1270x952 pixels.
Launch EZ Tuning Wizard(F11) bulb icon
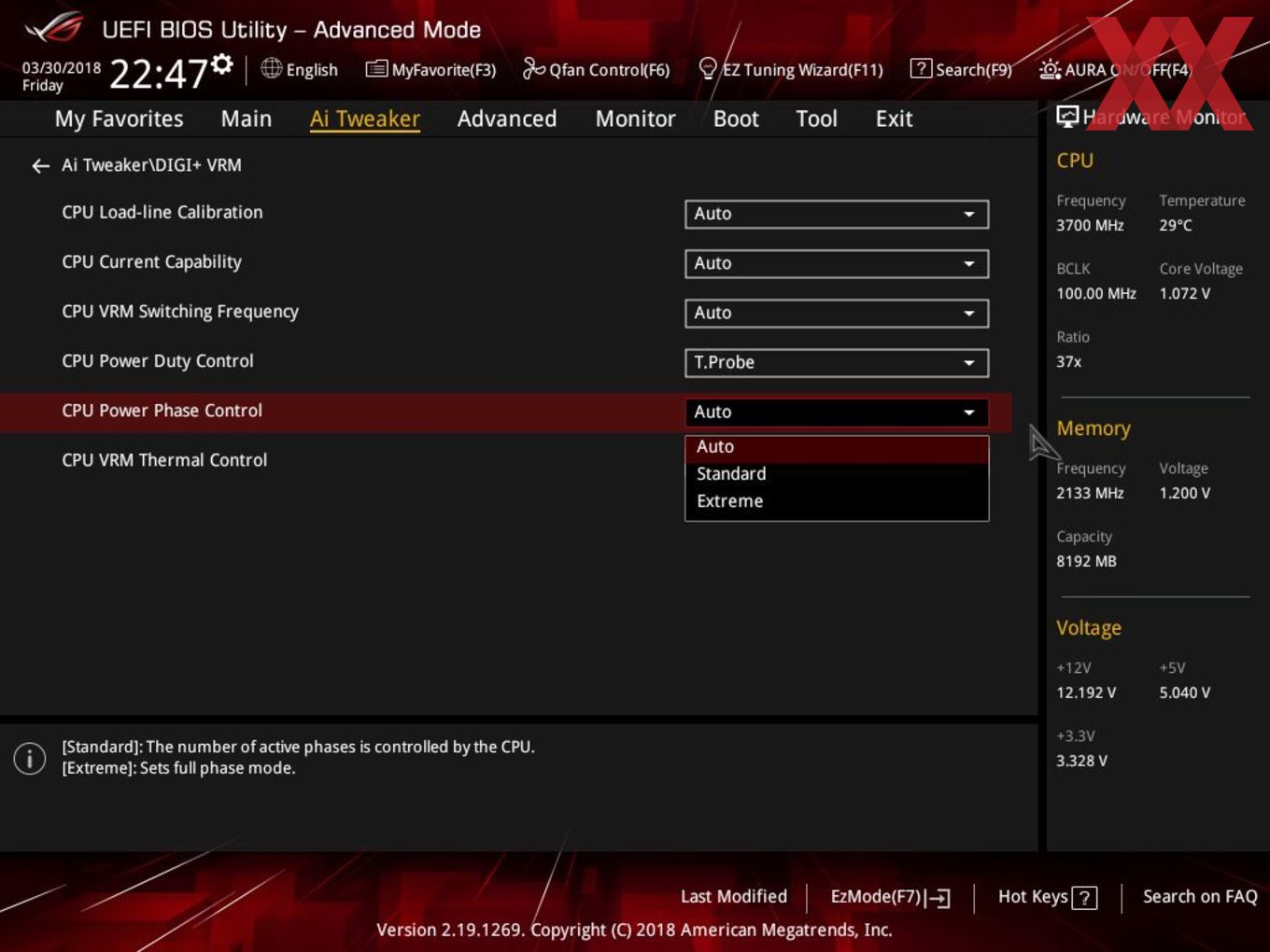708,68
